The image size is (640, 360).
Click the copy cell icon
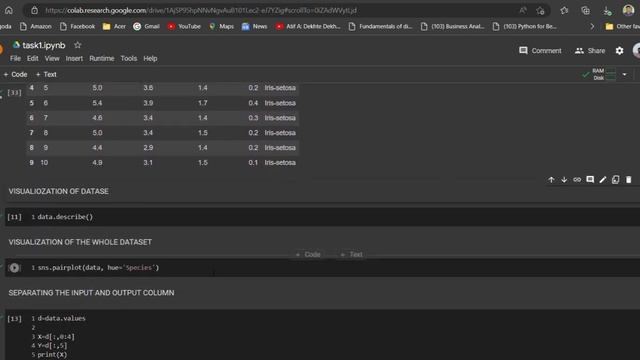tap(616, 180)
